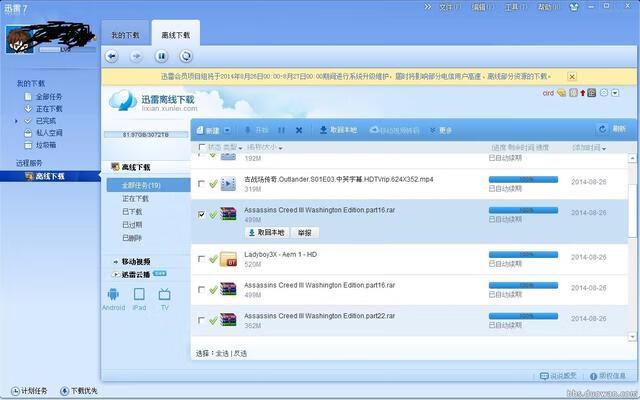Expand the 更多 more menu
Screen dimensions: 640x400
[x=441, y=130]
